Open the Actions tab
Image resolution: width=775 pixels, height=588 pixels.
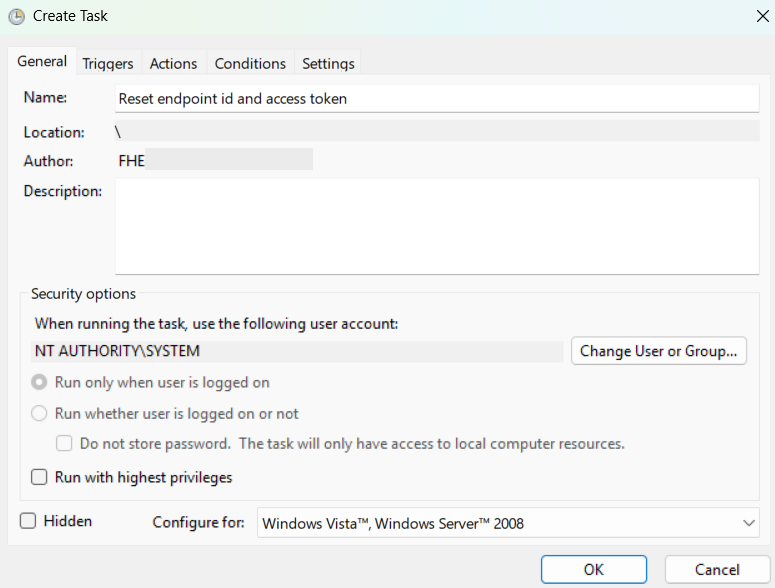pos(173,63)
